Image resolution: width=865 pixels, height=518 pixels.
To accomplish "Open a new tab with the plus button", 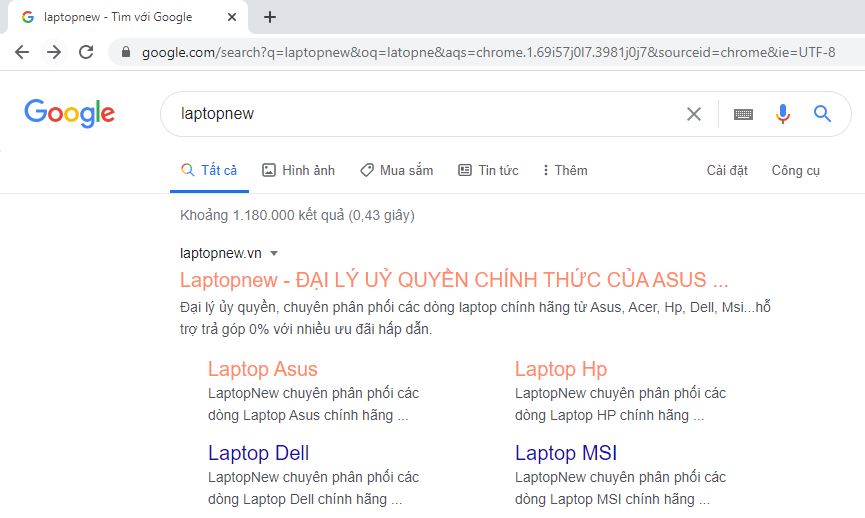I will click(270, 17).
